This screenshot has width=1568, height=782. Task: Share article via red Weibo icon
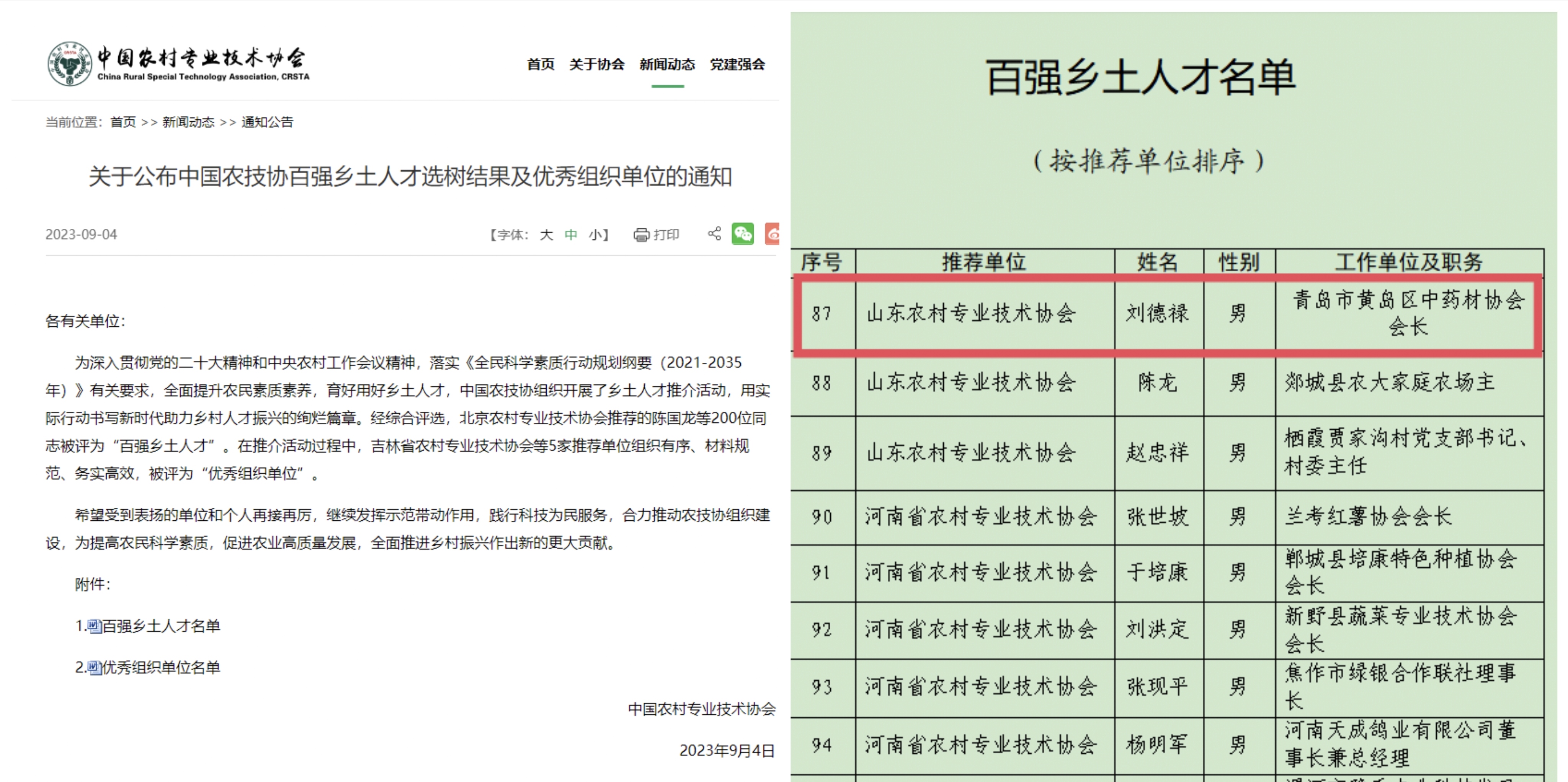pyautogui.click(x=773, y=234)
